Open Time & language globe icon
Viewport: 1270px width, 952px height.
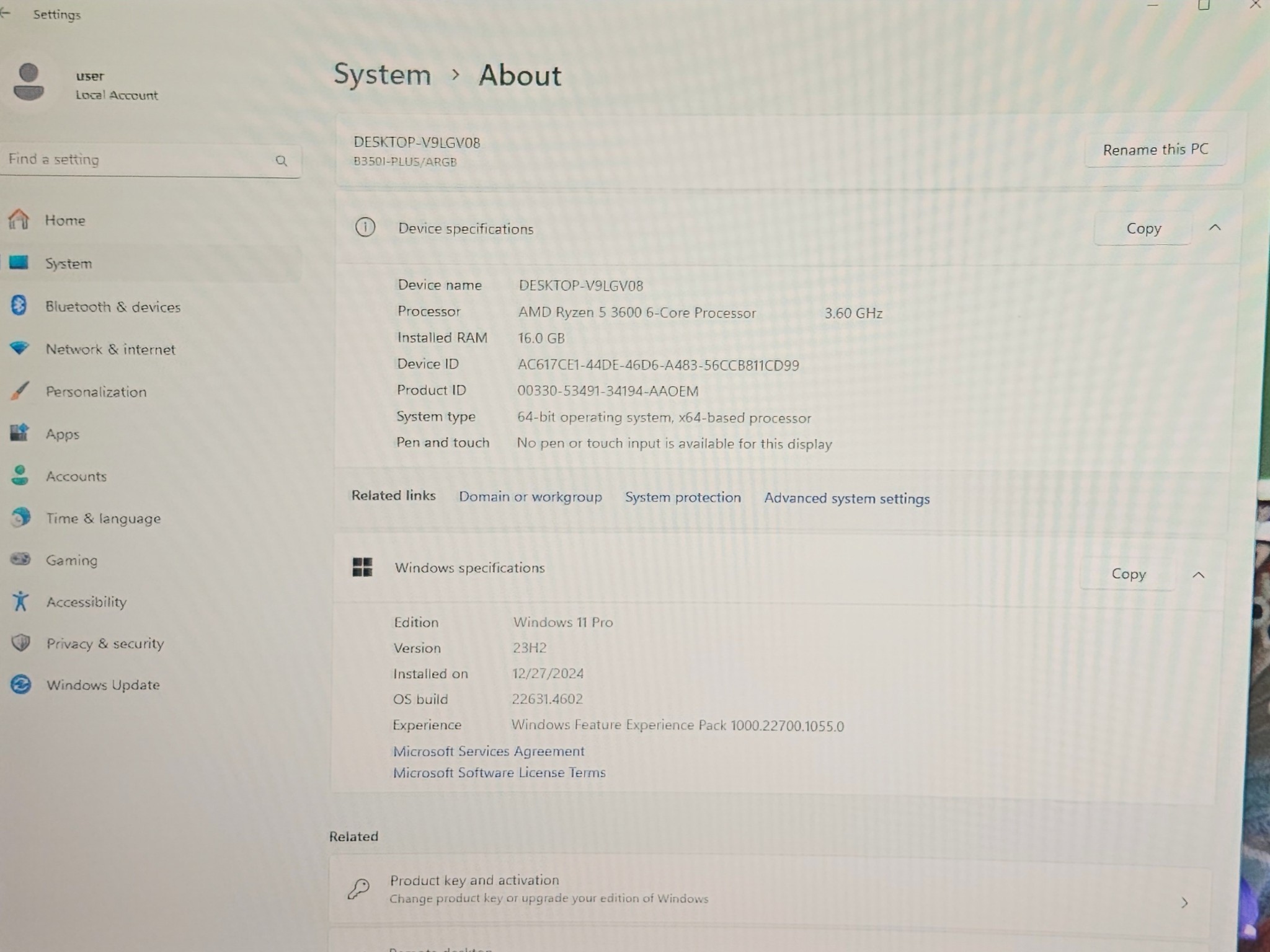(x=20, y=517)
